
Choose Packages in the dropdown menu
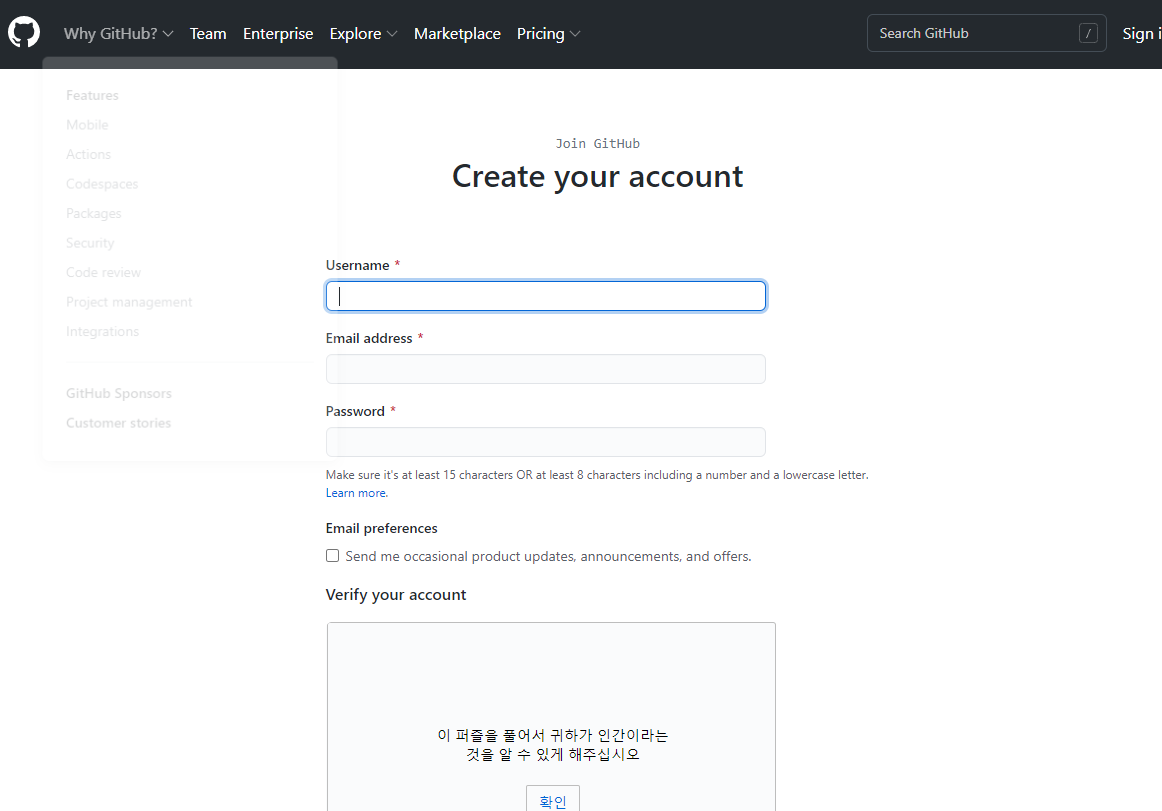93,213
